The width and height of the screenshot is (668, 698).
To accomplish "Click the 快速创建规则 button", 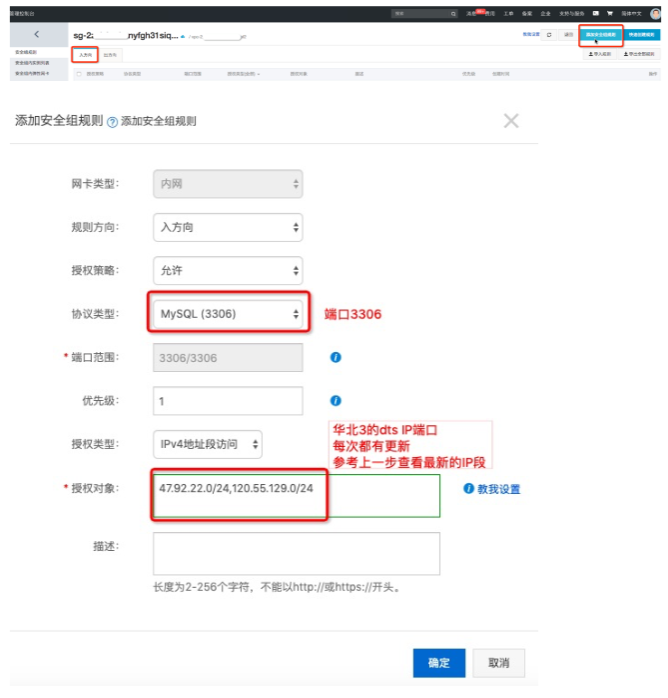I will coord(642,35).
